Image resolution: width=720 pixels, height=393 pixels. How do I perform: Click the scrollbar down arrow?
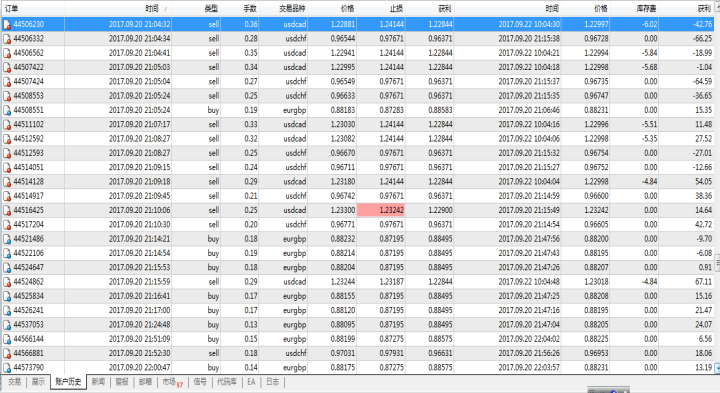(x=717, y=368)
